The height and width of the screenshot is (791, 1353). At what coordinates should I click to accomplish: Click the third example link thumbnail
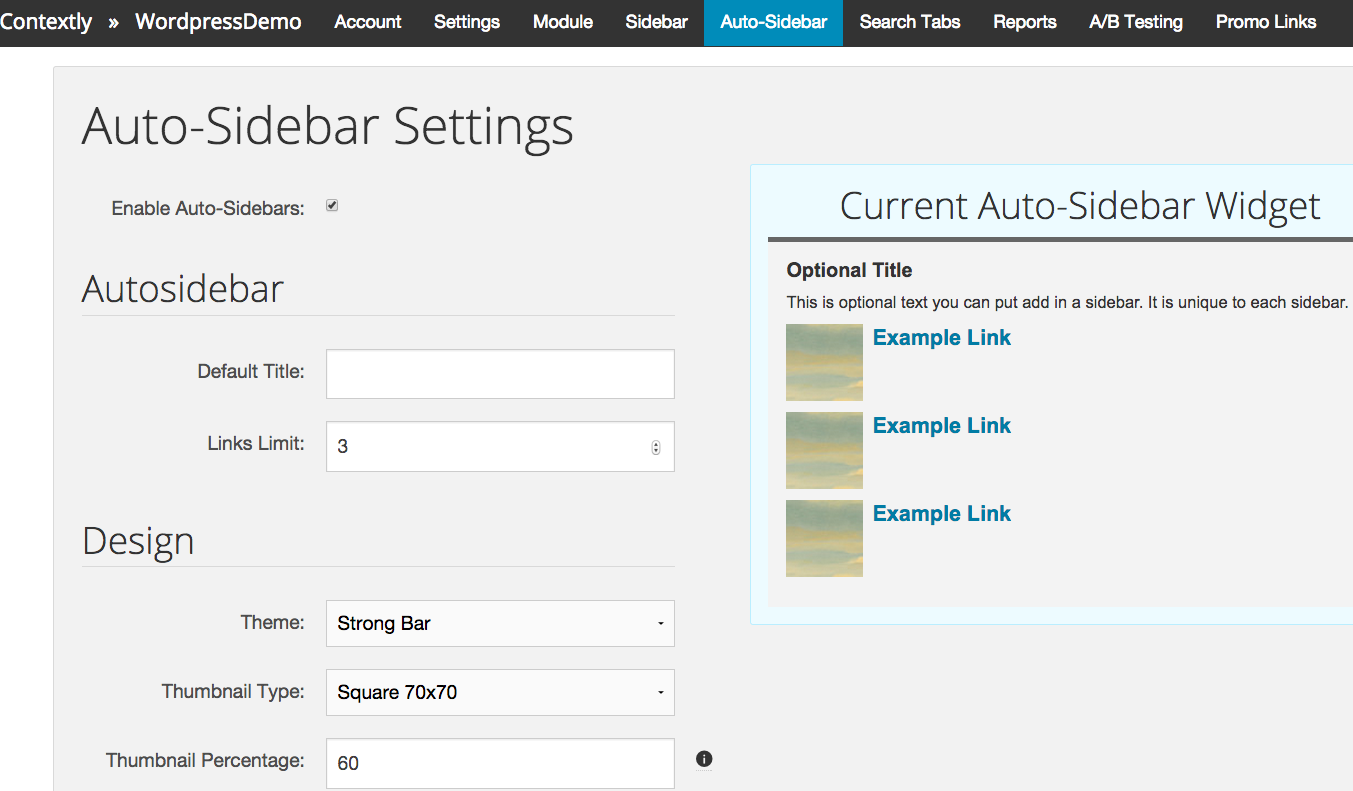coord(824,538)
